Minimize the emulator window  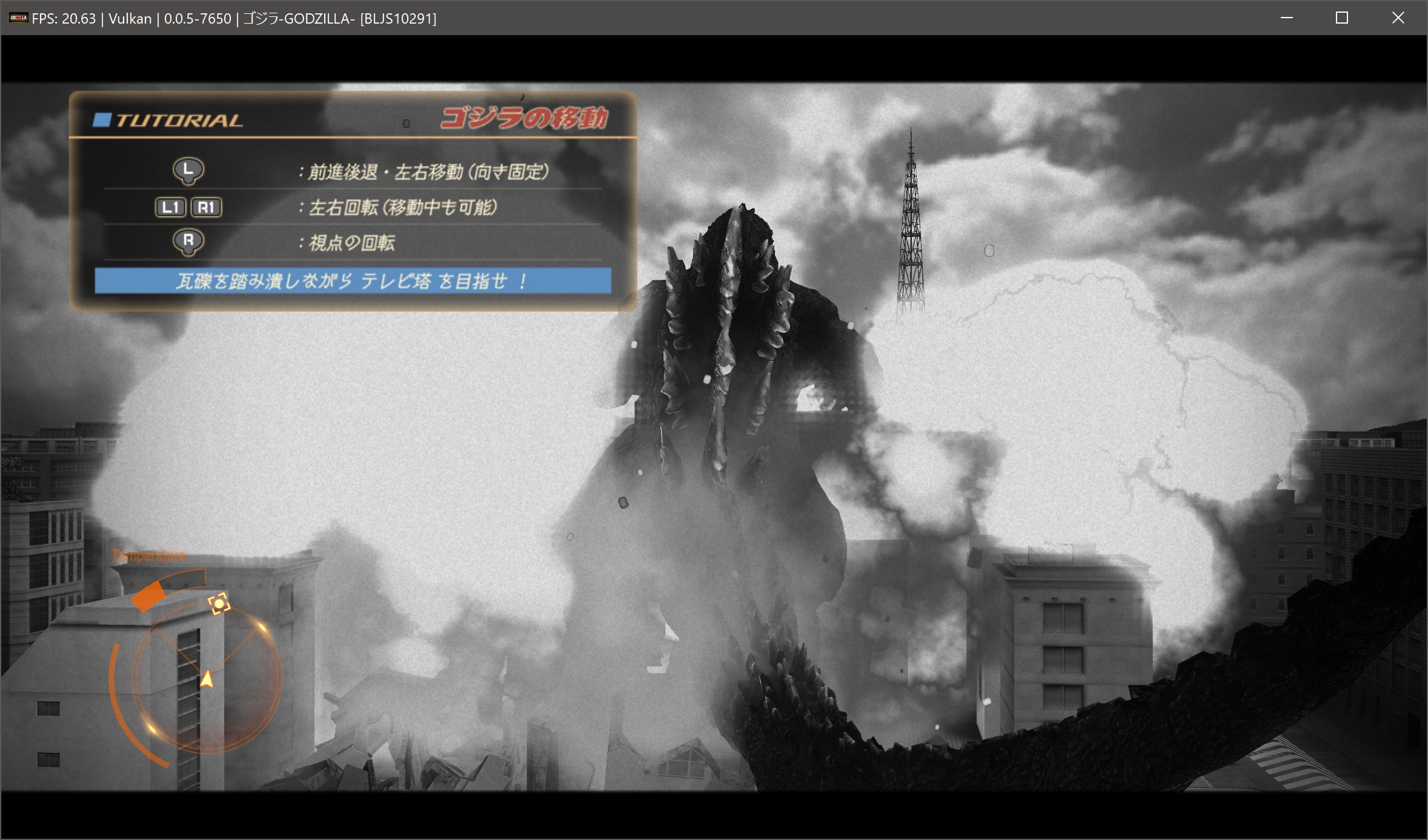click(1287, 18)
